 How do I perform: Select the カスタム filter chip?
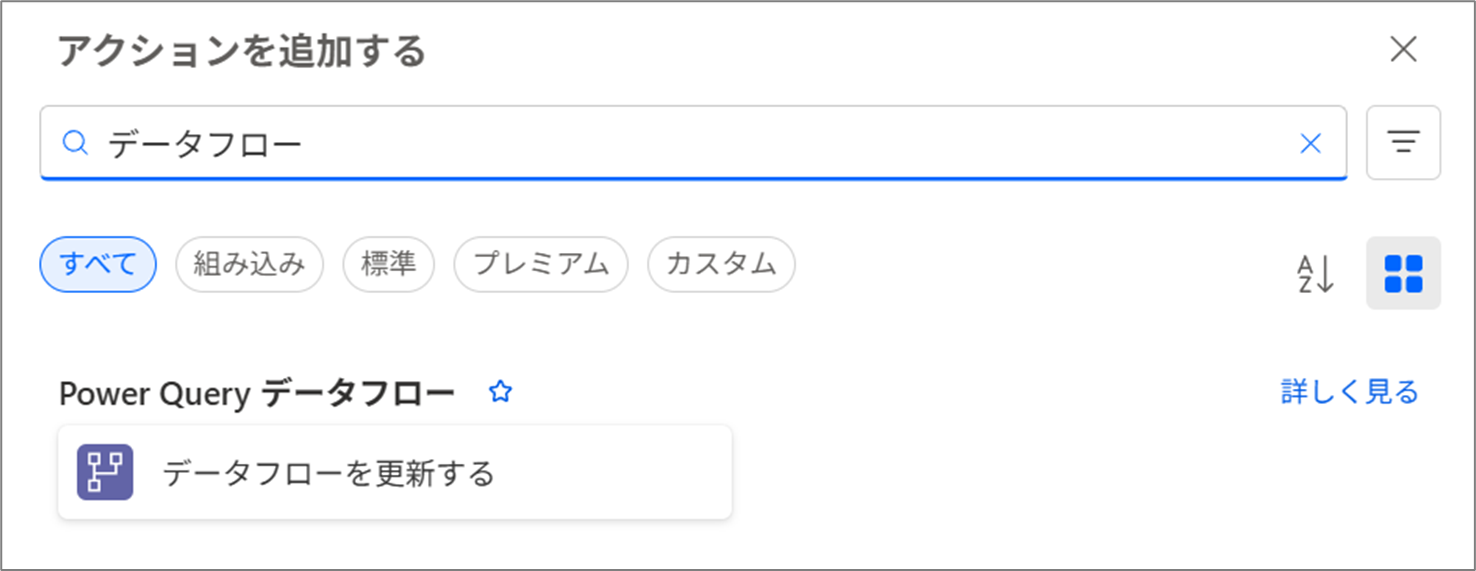(x=721, y=264)
